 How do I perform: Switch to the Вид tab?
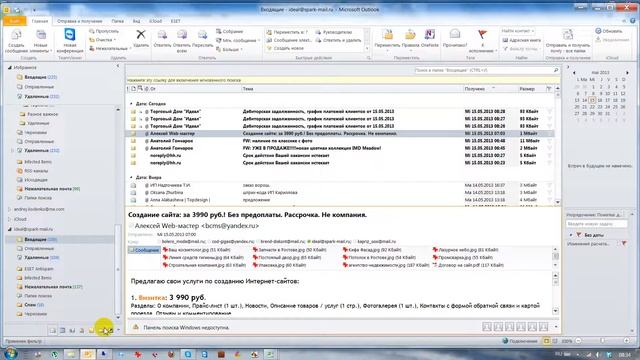click(x=136, y=21)
